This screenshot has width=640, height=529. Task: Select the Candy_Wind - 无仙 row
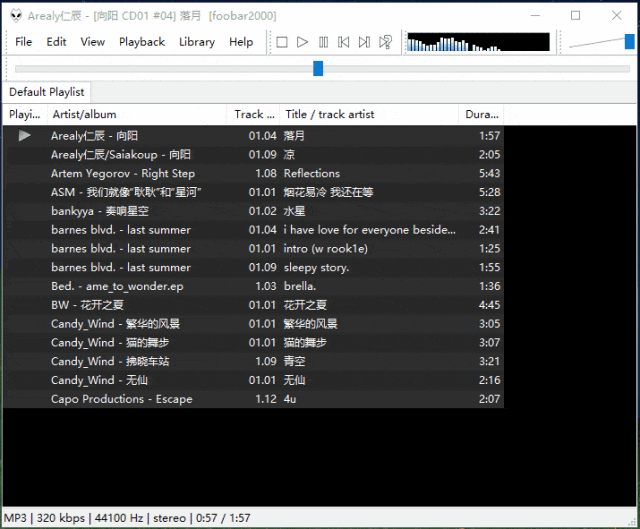click(253, 380)
